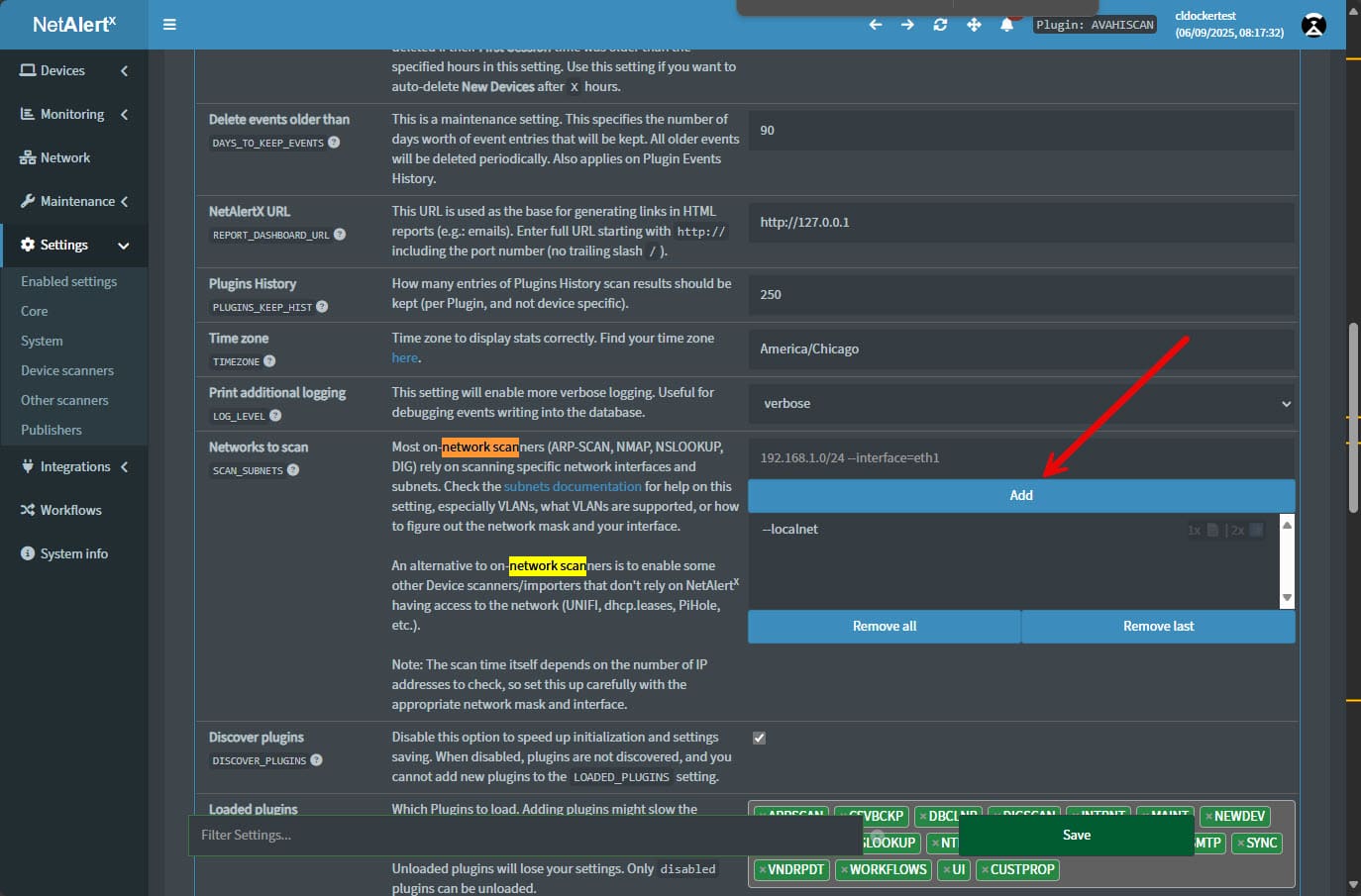The width and height of the screenshot is (1361, 896).
Task: Open Other scanners submenu item
Action: [x=64, y=400]
